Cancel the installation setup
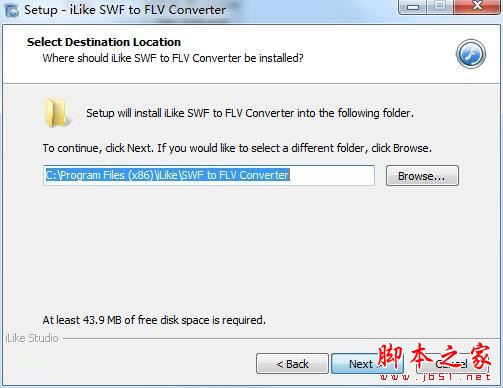Viewport: 503px width, 388px height. (x=452, y=364)
